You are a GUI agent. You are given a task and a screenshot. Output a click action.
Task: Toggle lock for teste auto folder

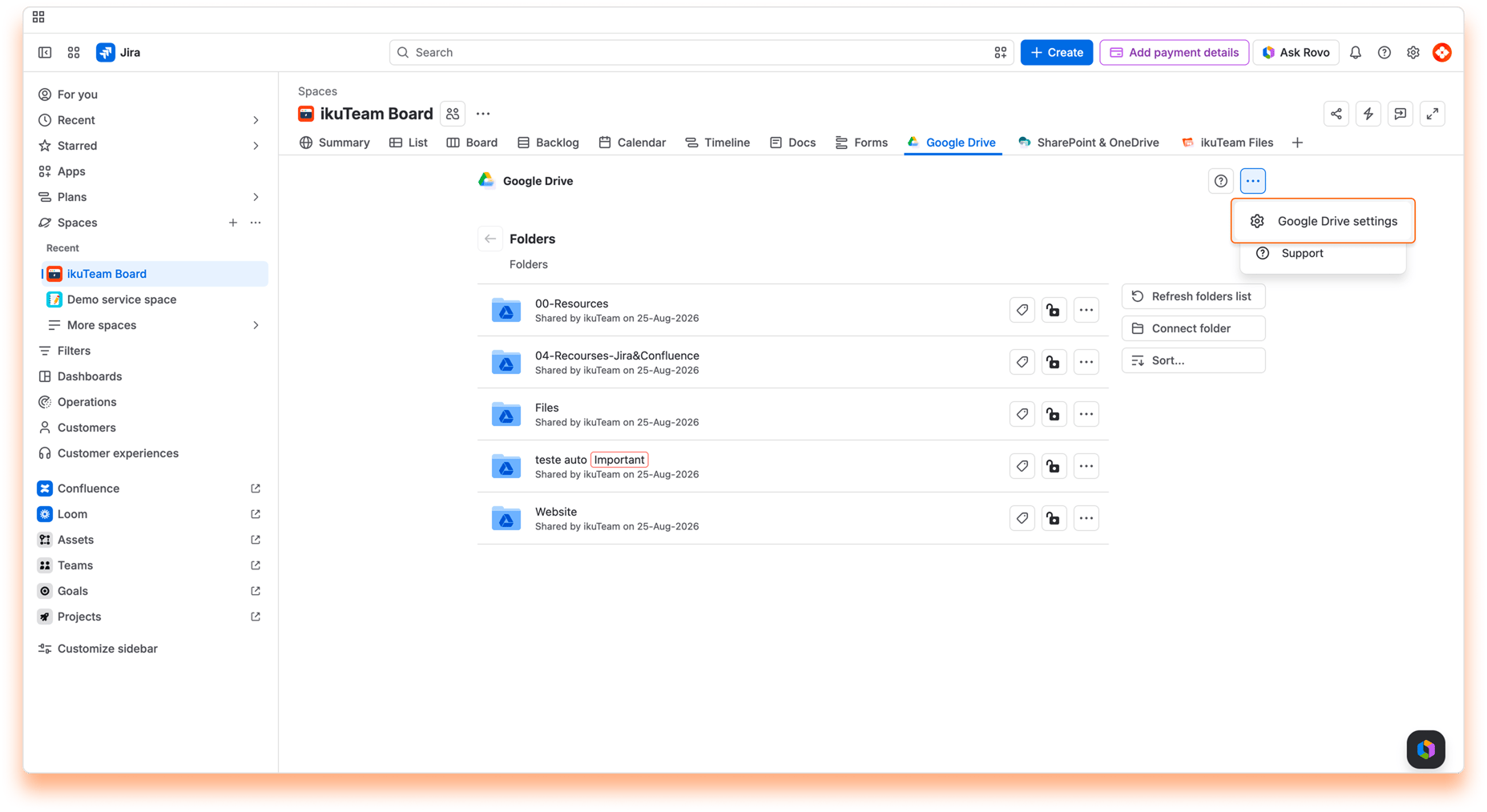(x=1053, y=466)
